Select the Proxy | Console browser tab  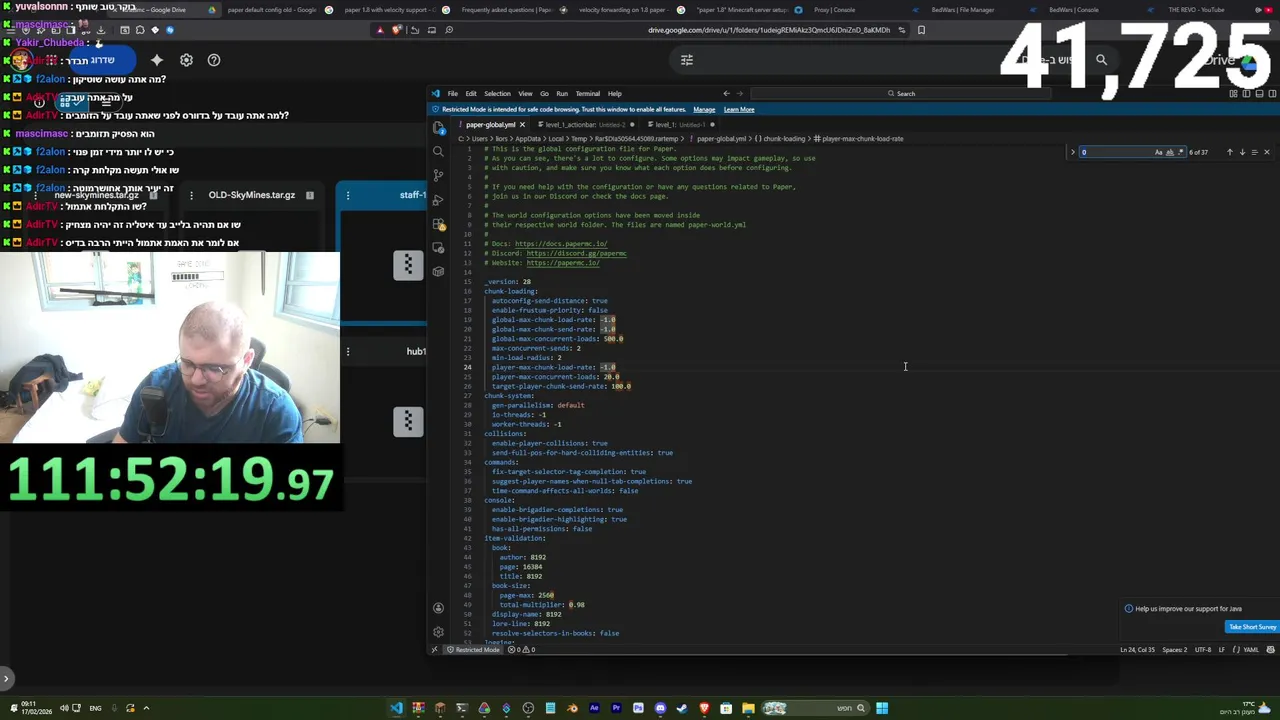[x=834, y=10]
